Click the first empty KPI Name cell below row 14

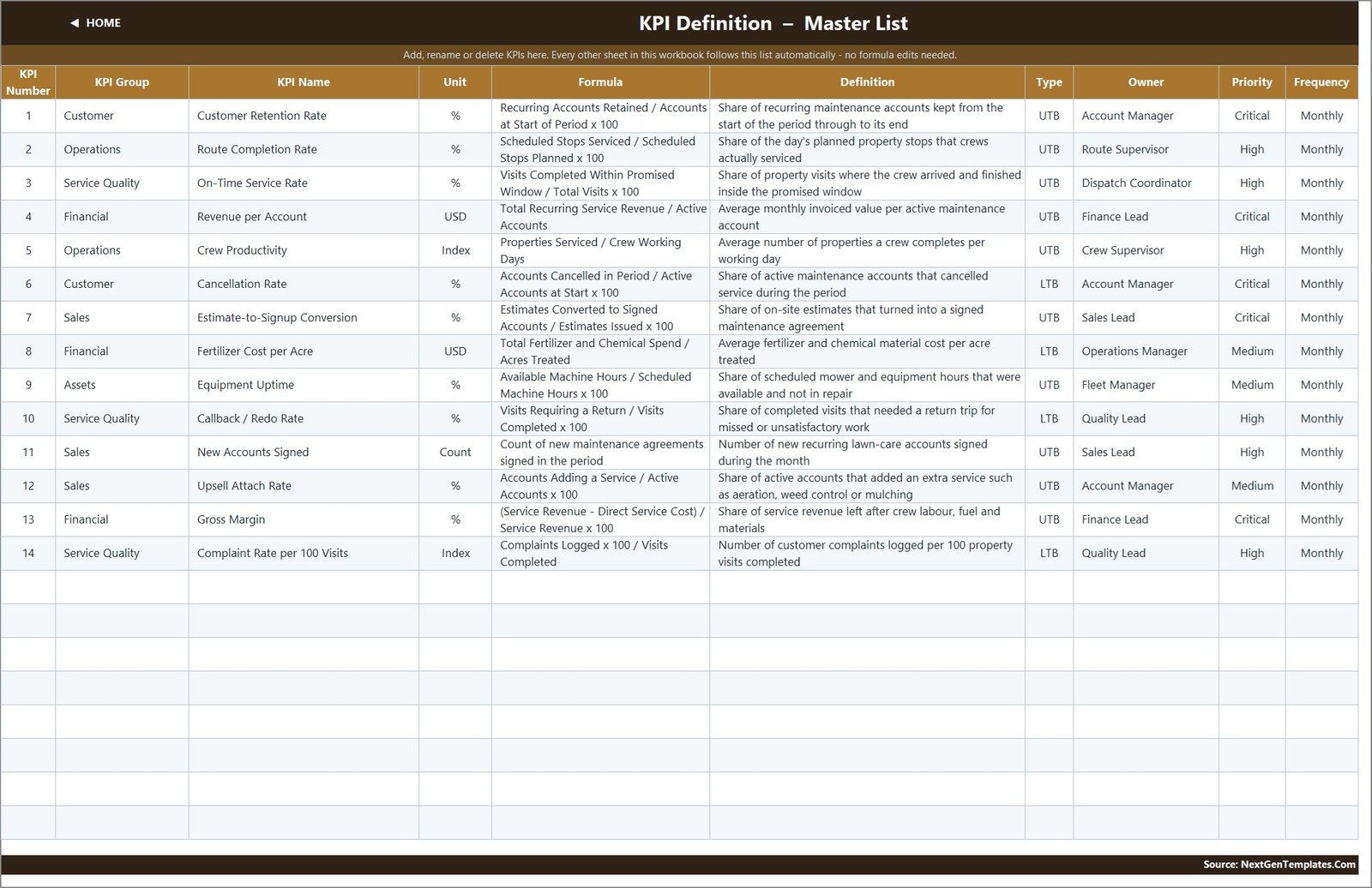(304, 587)
